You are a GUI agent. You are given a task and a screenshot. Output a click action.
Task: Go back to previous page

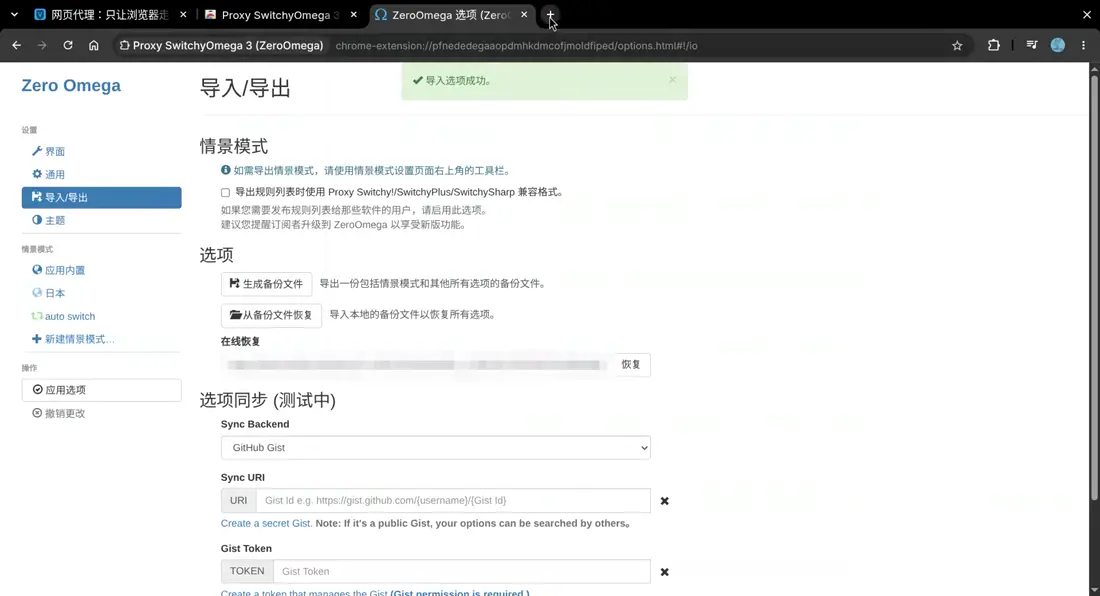pyautogui.click(x=17, y=46)
